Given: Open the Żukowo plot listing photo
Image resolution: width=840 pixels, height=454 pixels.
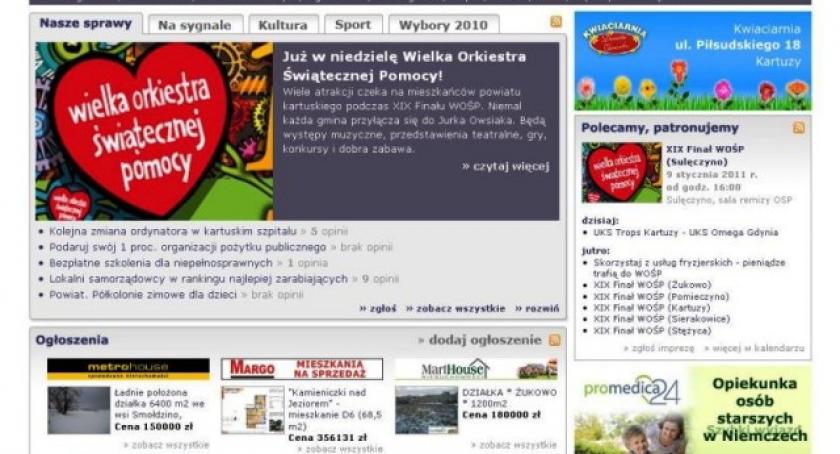Looking at the screenshot, I should (x=426, y=410).
